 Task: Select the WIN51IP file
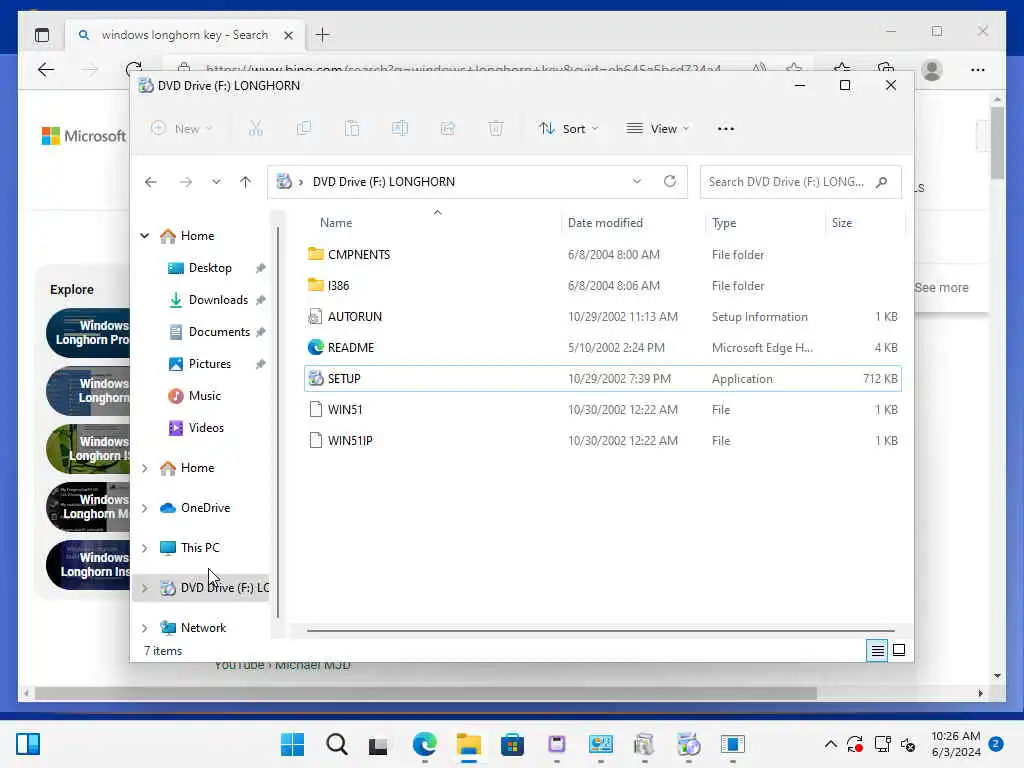(x=602, y=441)
